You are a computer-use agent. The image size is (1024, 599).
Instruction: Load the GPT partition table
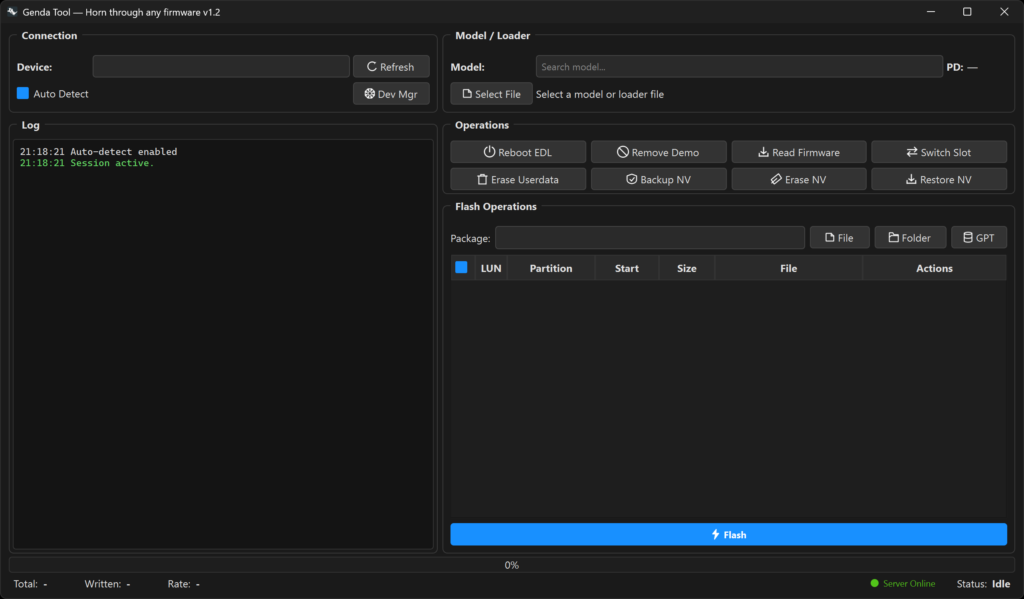tap(978, 238)
